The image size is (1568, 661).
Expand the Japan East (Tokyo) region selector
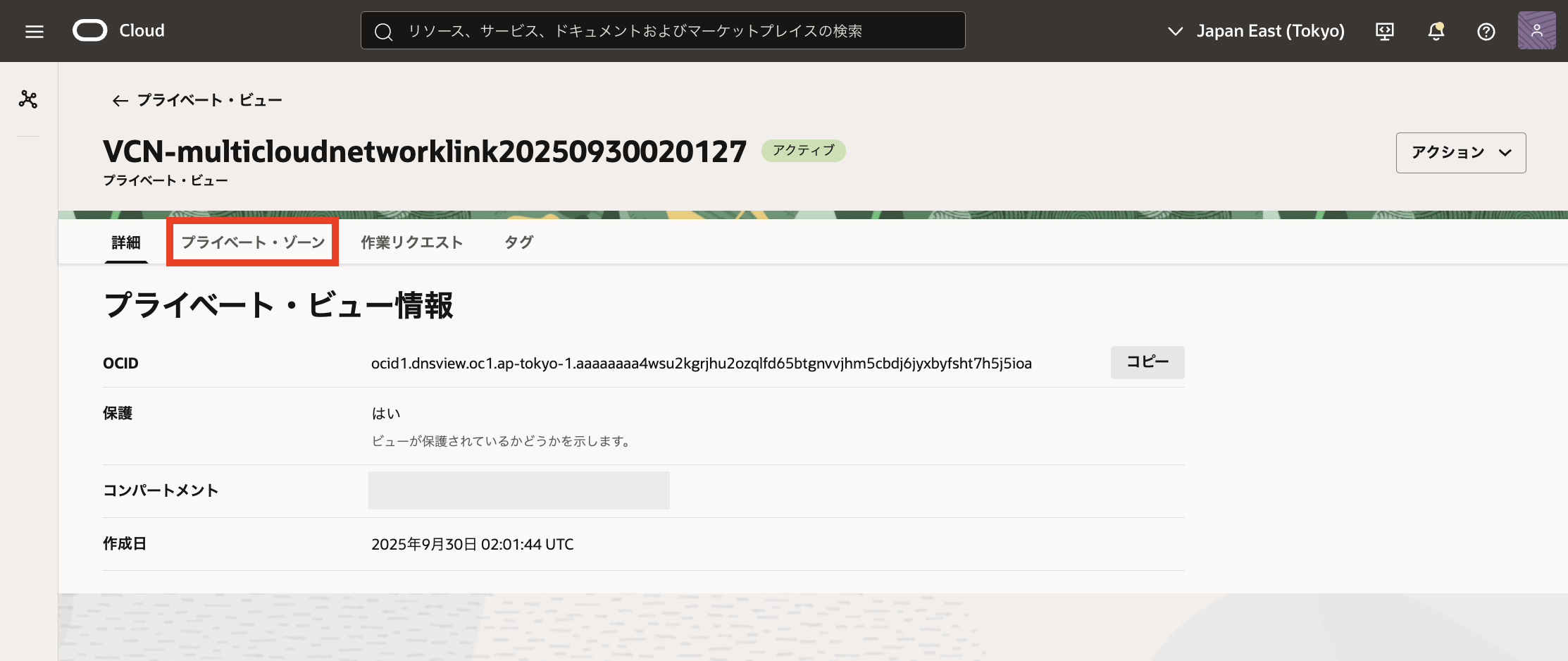(x=1270, y=30)
